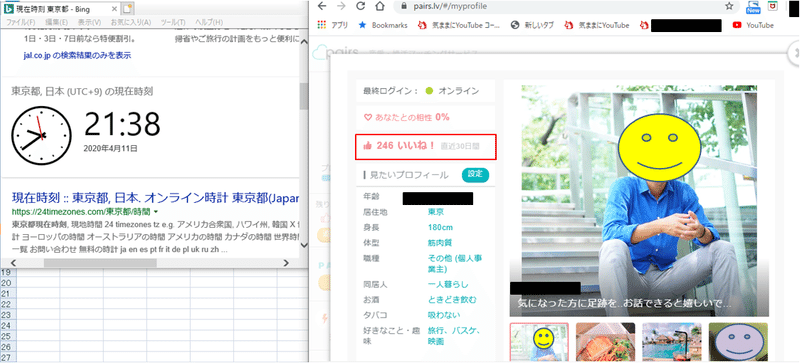Click the 246 いいね! count text

(x=406, y=146)
